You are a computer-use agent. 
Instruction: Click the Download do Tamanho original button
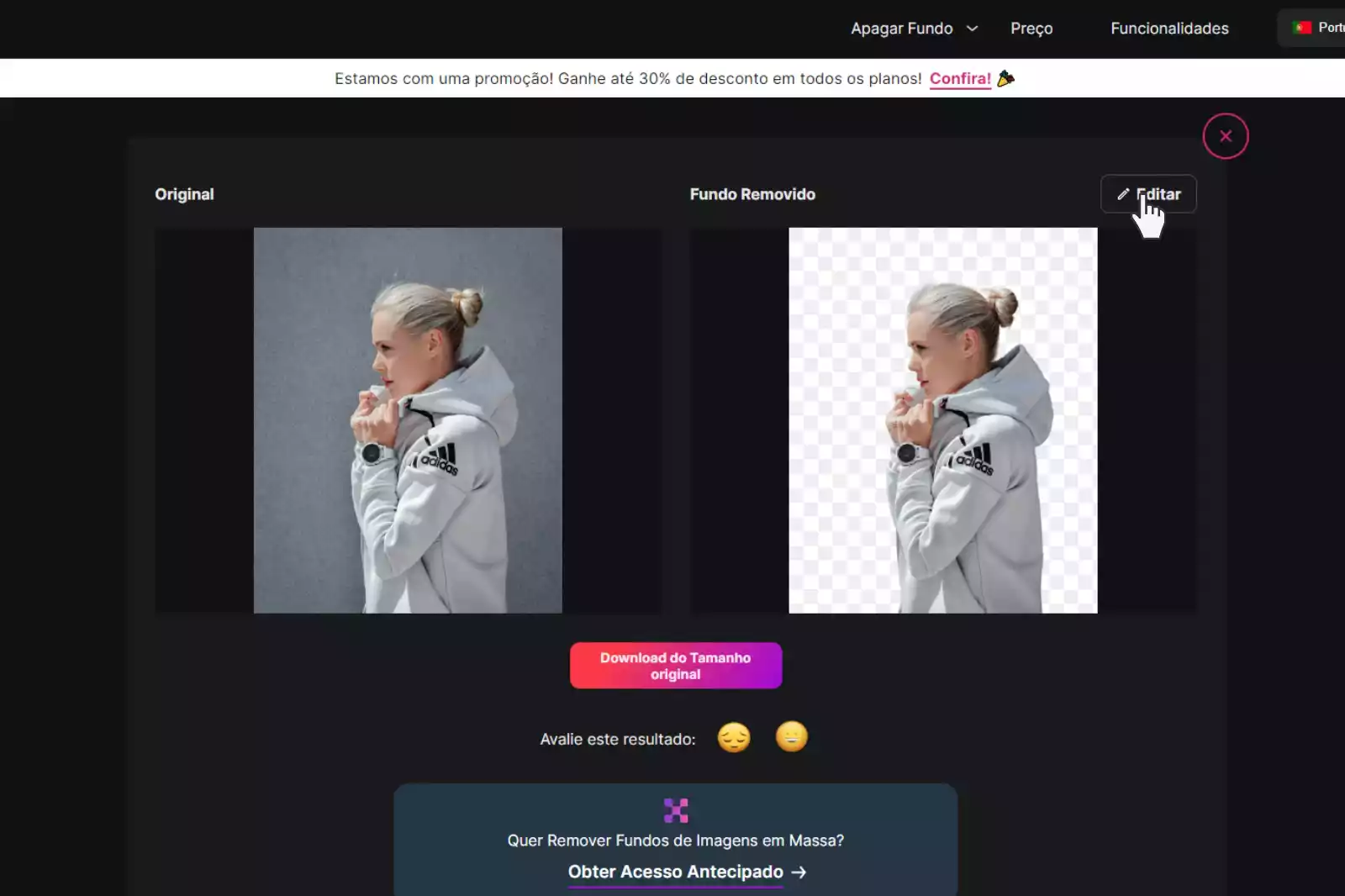pos(675,665)
